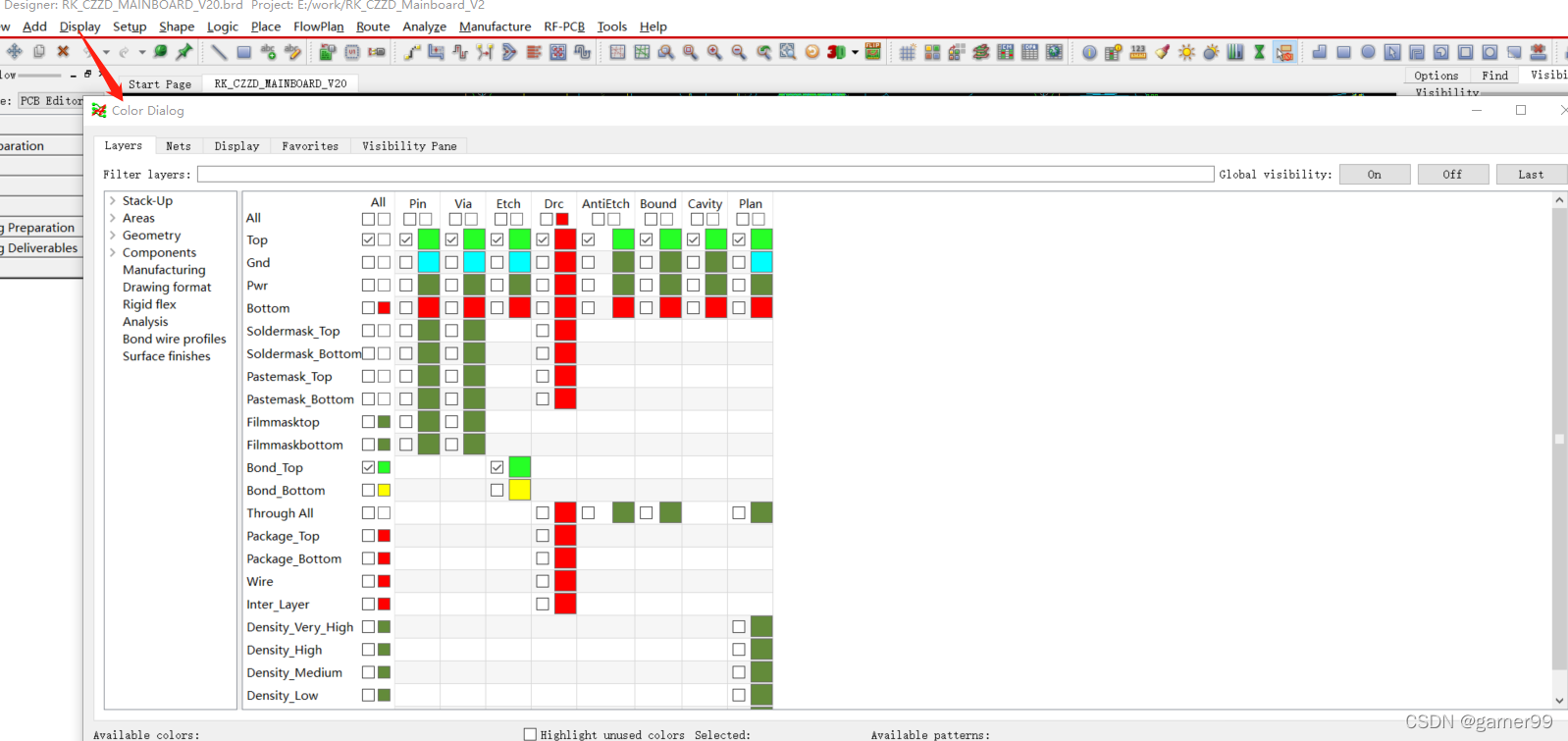
Task: Click the pushpin fix icon
Action: (x=184, y=52)
